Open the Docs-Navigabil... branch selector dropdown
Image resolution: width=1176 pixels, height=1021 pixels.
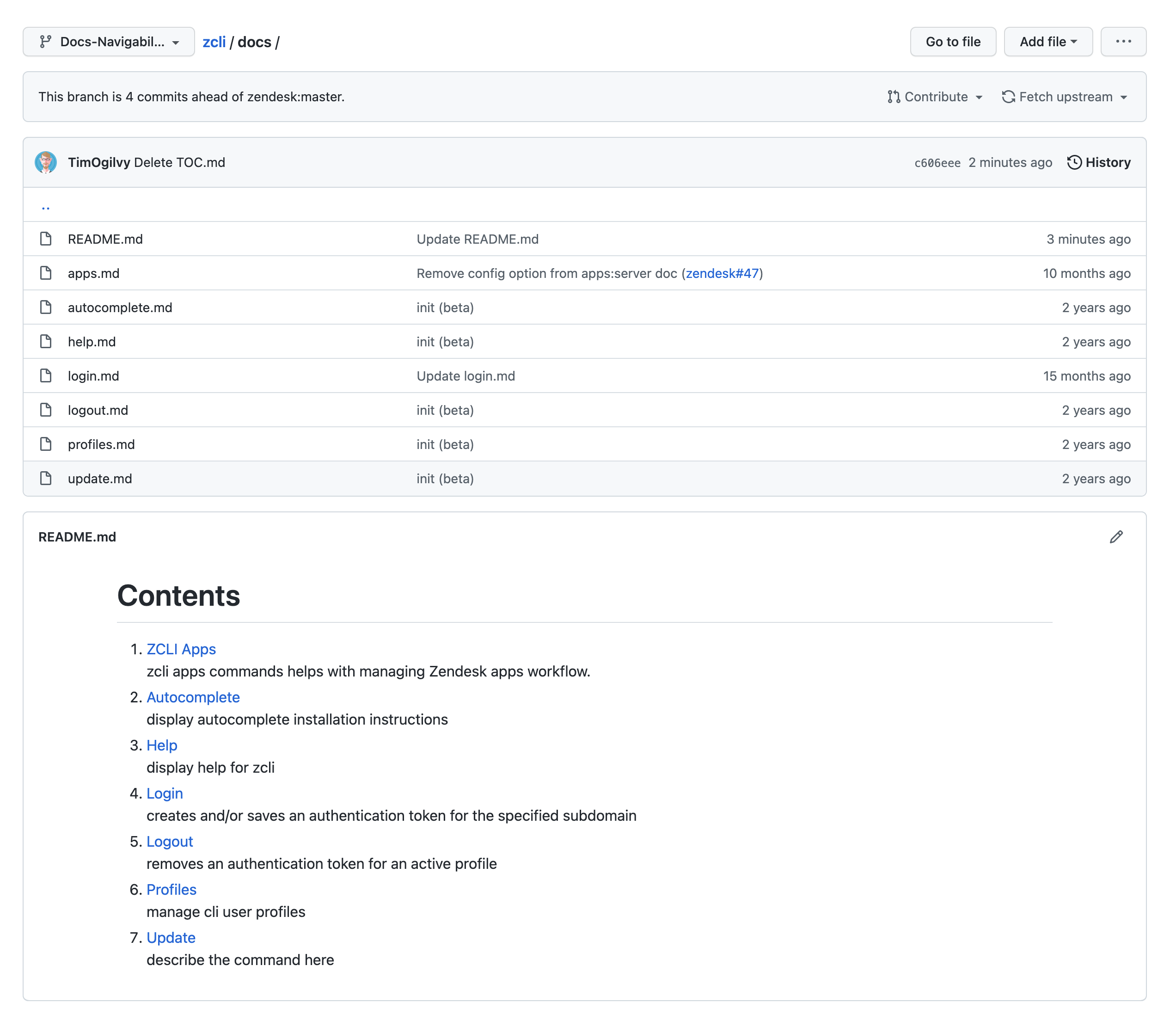coord(109,42)
